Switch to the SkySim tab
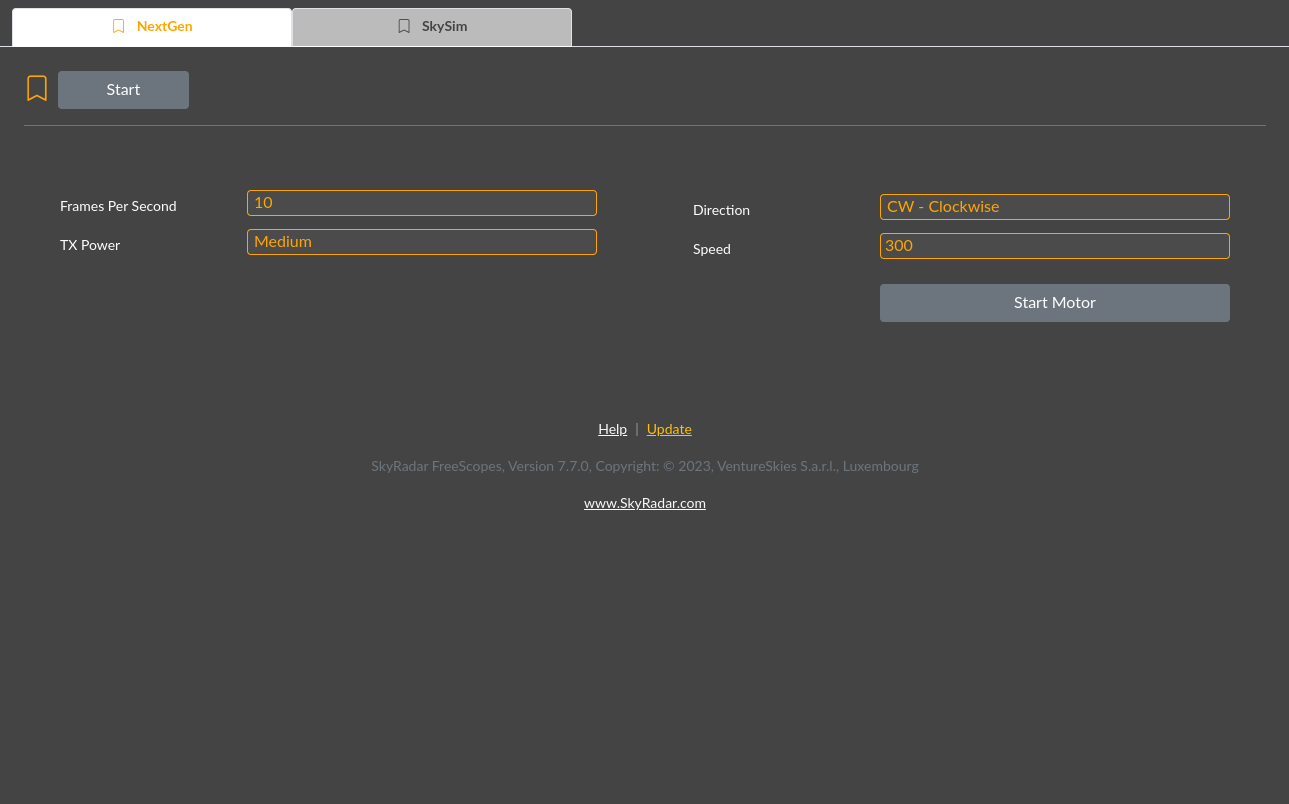 point(432,27)
